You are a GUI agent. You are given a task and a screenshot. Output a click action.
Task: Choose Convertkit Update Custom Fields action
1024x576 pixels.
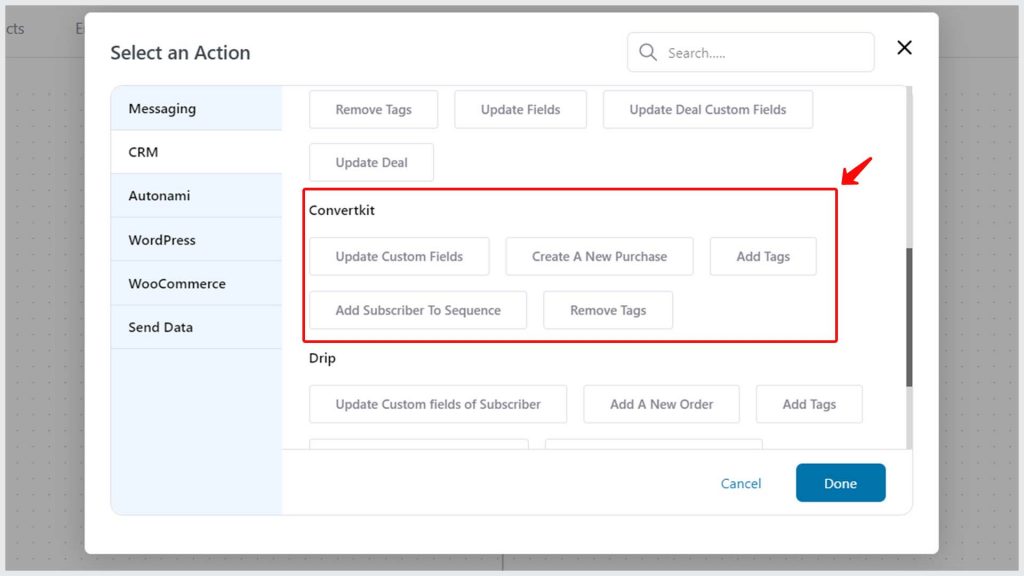tap(399, 257)
